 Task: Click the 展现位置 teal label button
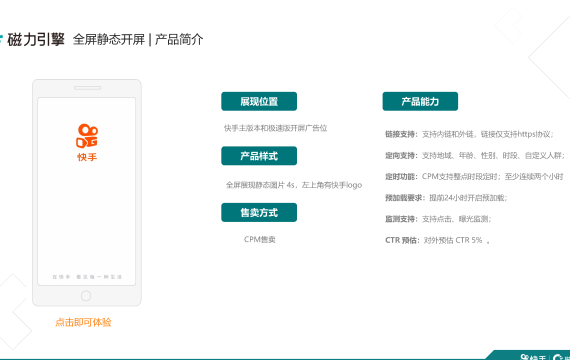point(259,101)
